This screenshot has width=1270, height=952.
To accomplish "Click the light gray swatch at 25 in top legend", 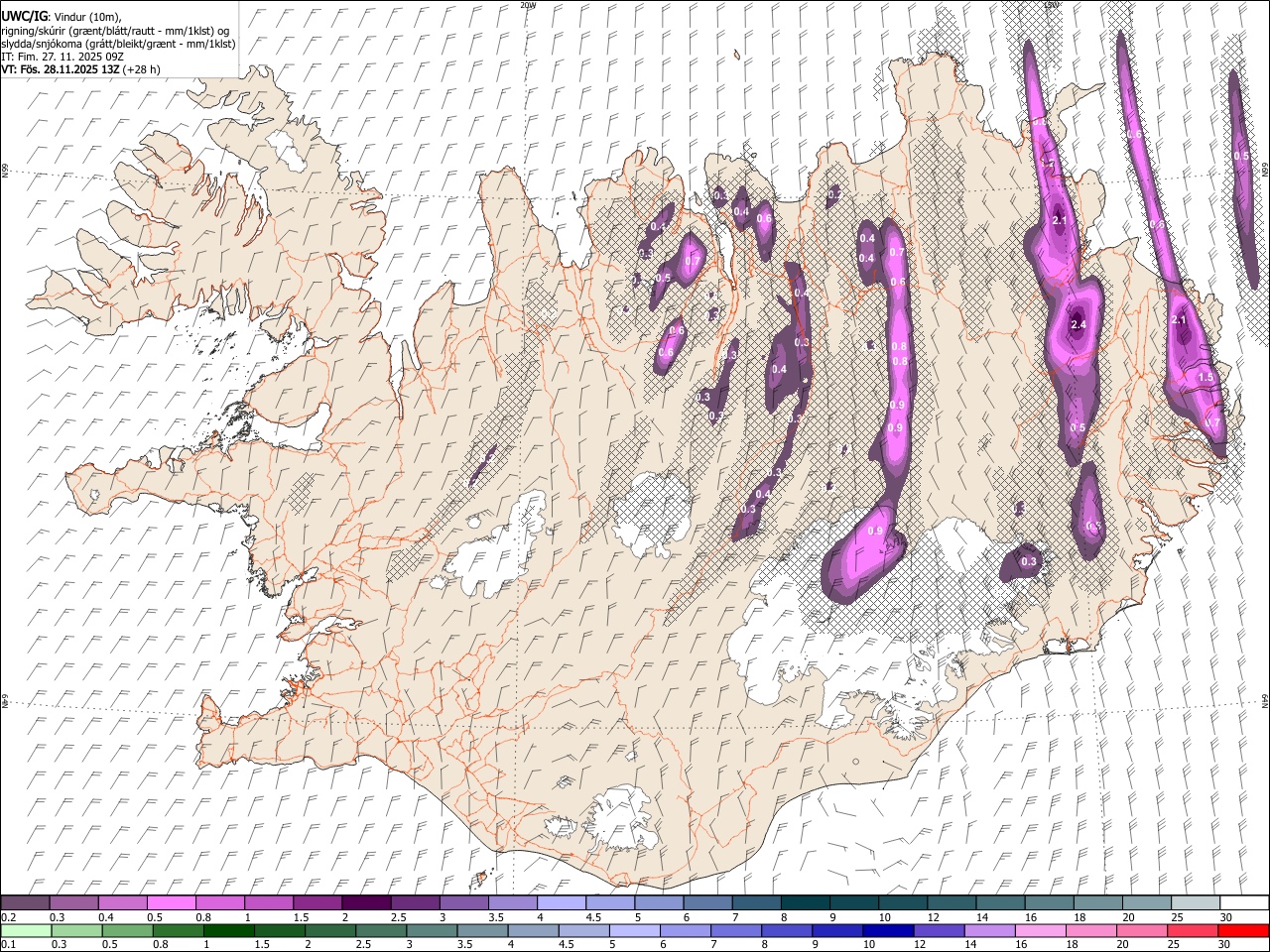I will tap(1195, 903).
